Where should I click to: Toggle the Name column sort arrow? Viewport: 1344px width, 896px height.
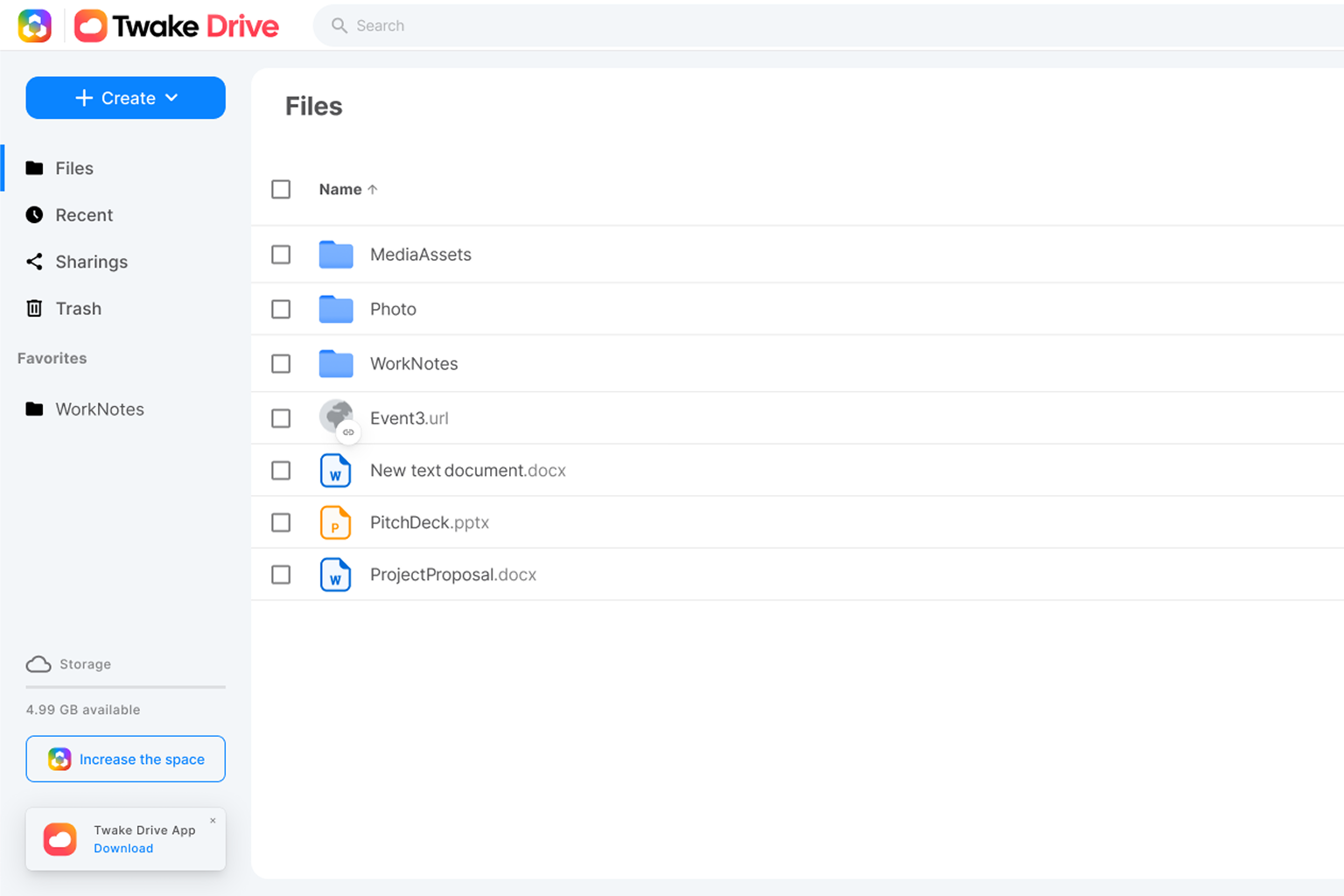(x=373, y=189)
